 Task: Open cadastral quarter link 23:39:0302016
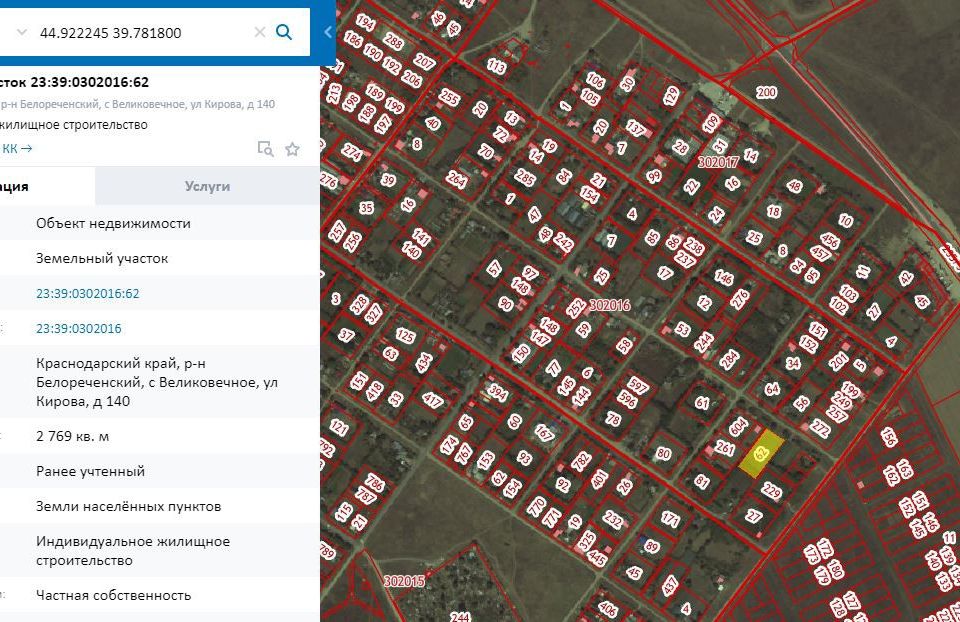(x=78, y=329)
